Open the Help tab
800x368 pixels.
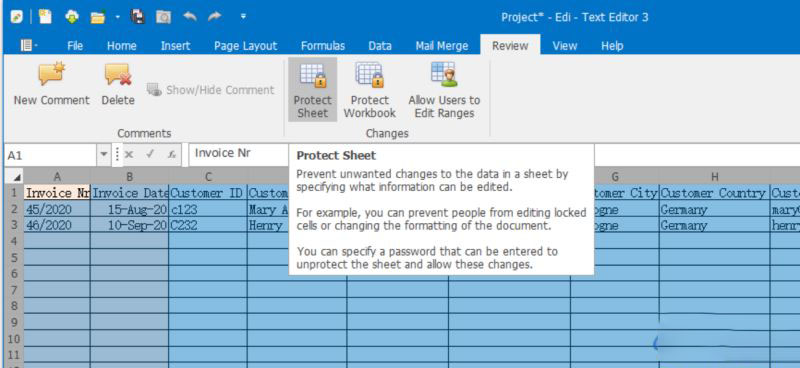click(612, 46)
